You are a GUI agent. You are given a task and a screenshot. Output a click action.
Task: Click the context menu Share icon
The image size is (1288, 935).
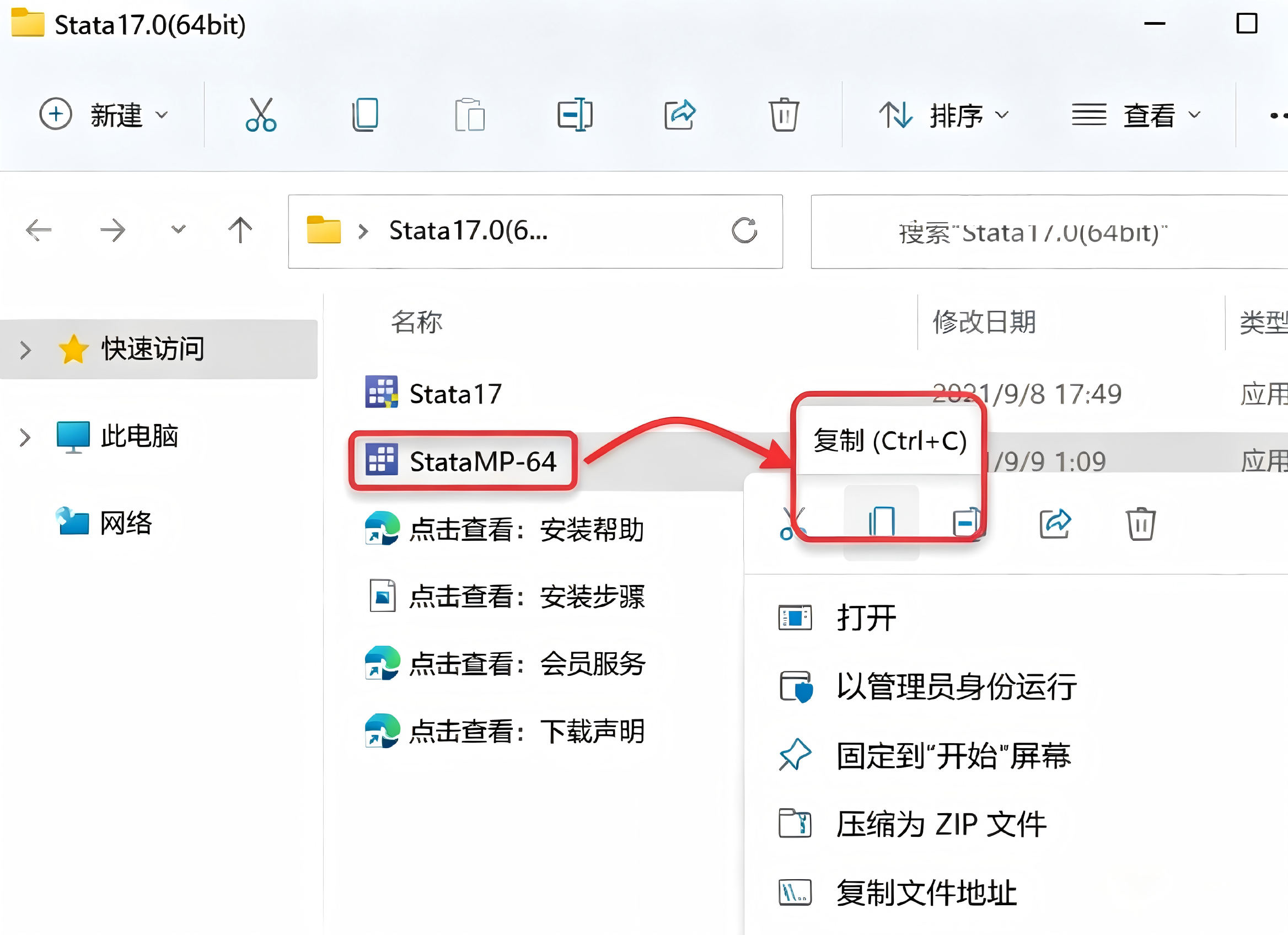[1055, 523]
